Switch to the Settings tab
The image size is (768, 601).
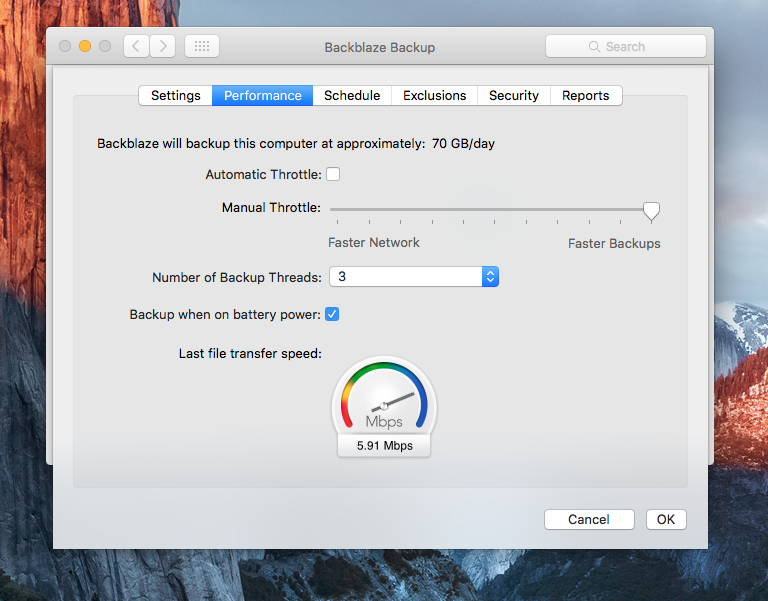176,96
